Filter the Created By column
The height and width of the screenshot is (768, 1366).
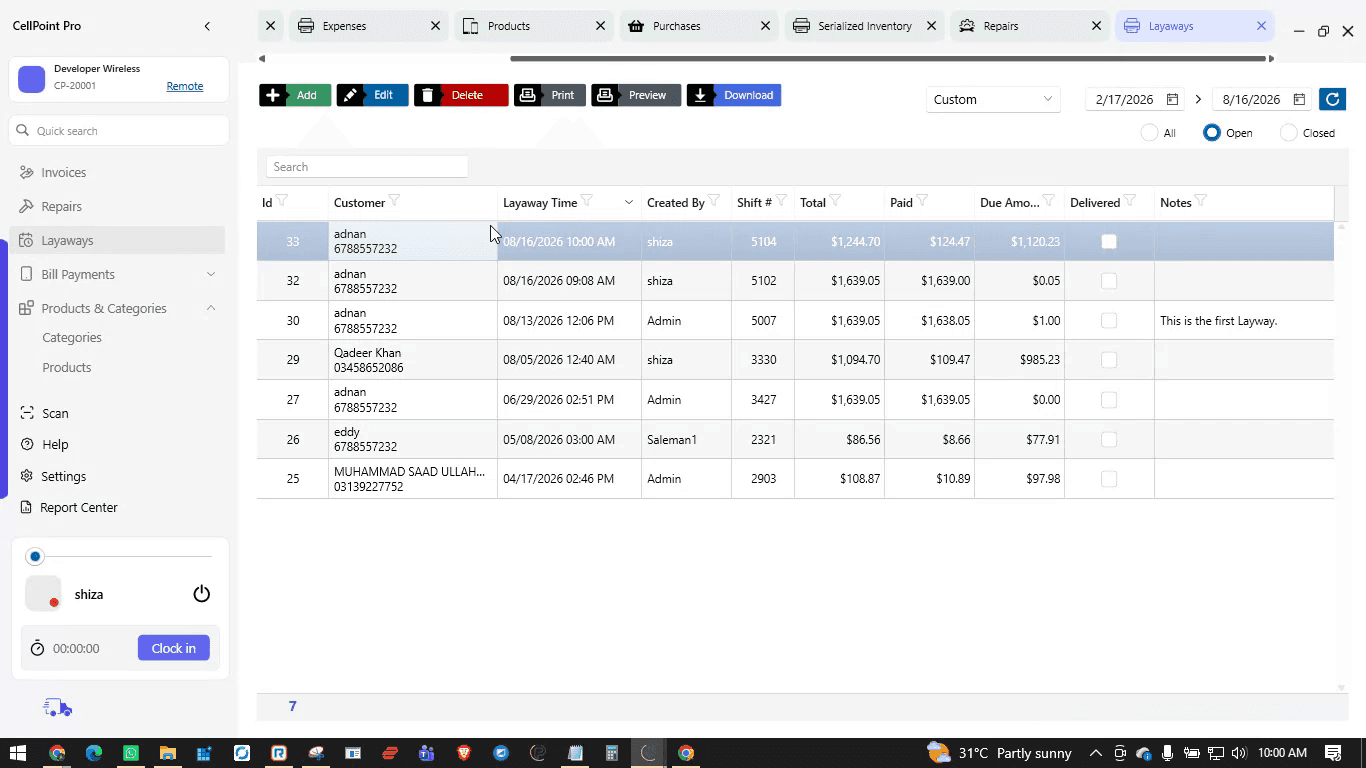[714, 201]
